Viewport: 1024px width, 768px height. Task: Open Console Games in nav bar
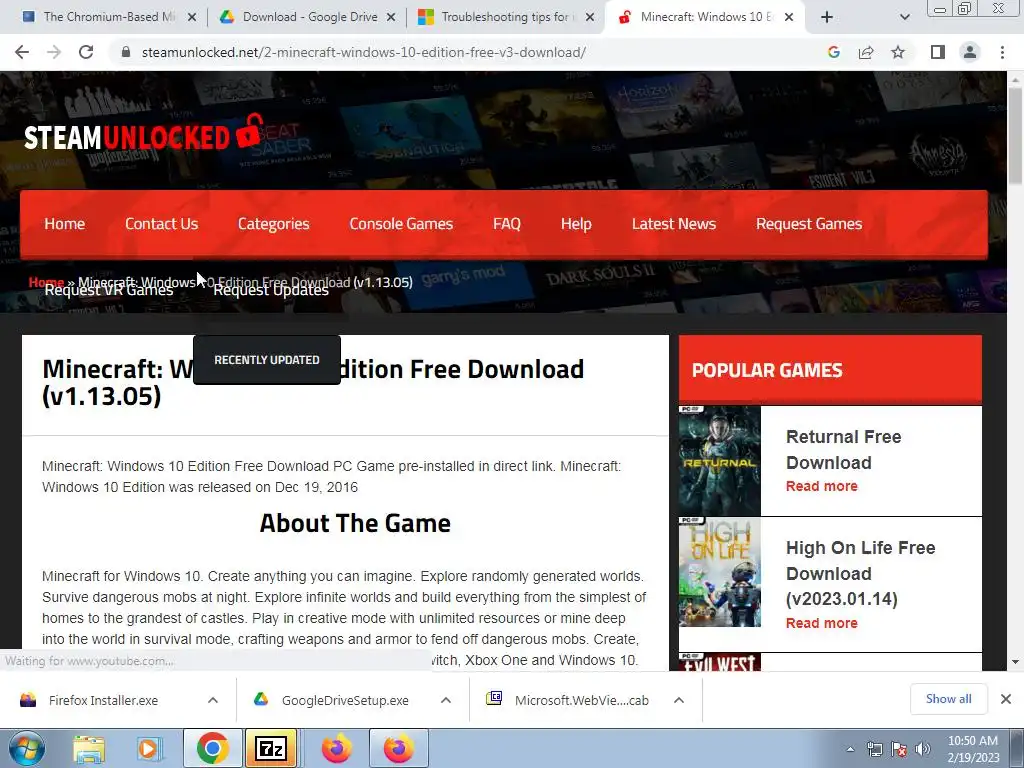tap(401, 224)
